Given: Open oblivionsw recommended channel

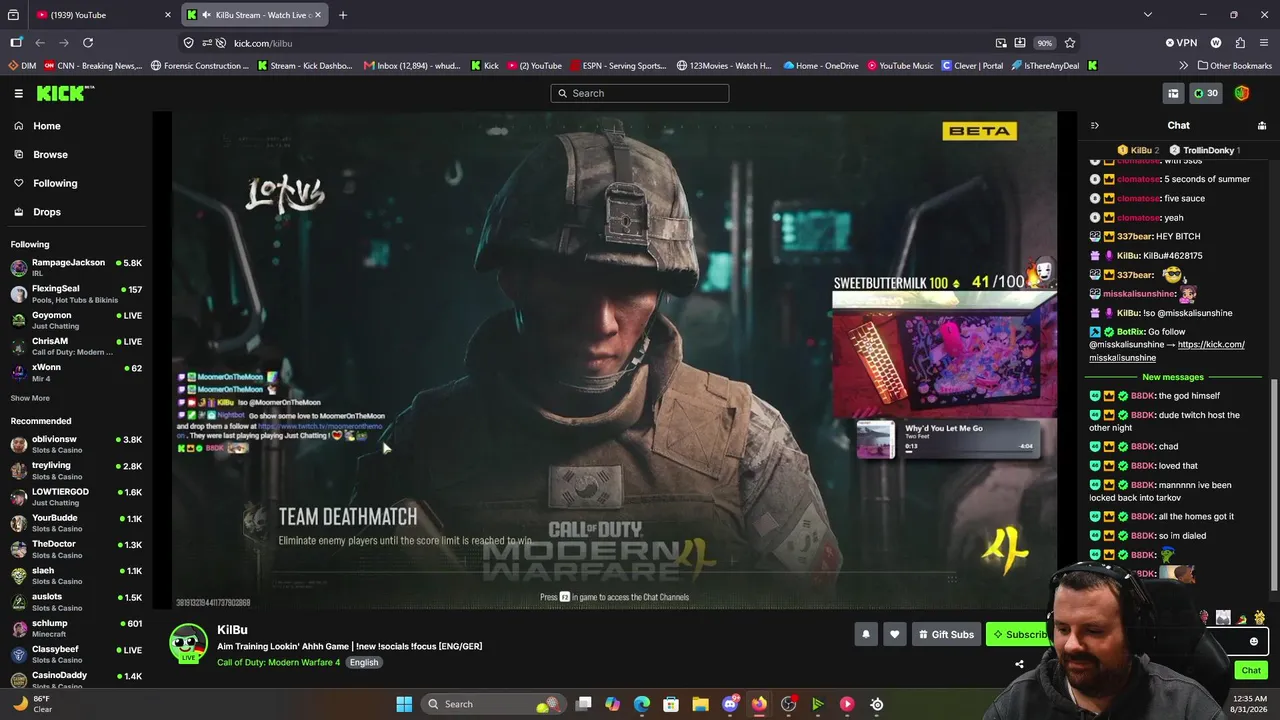Looking at the screenshot, I should [x=76, y=444].
